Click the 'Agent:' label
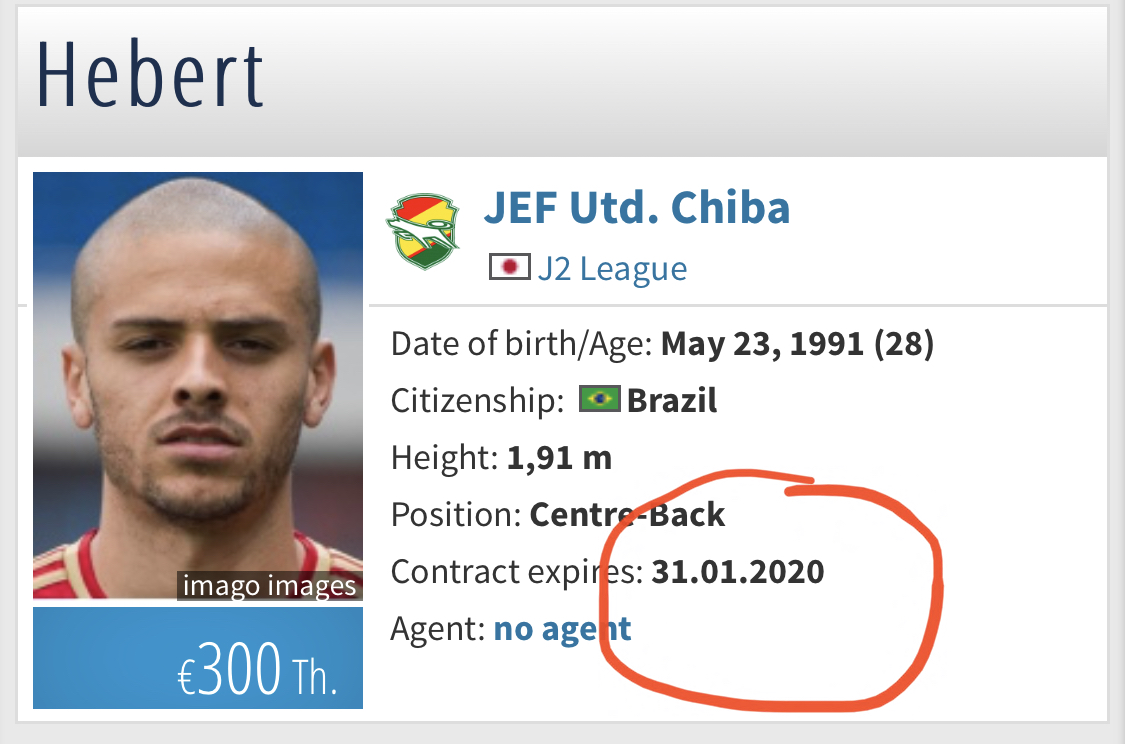 pos(438,629)
